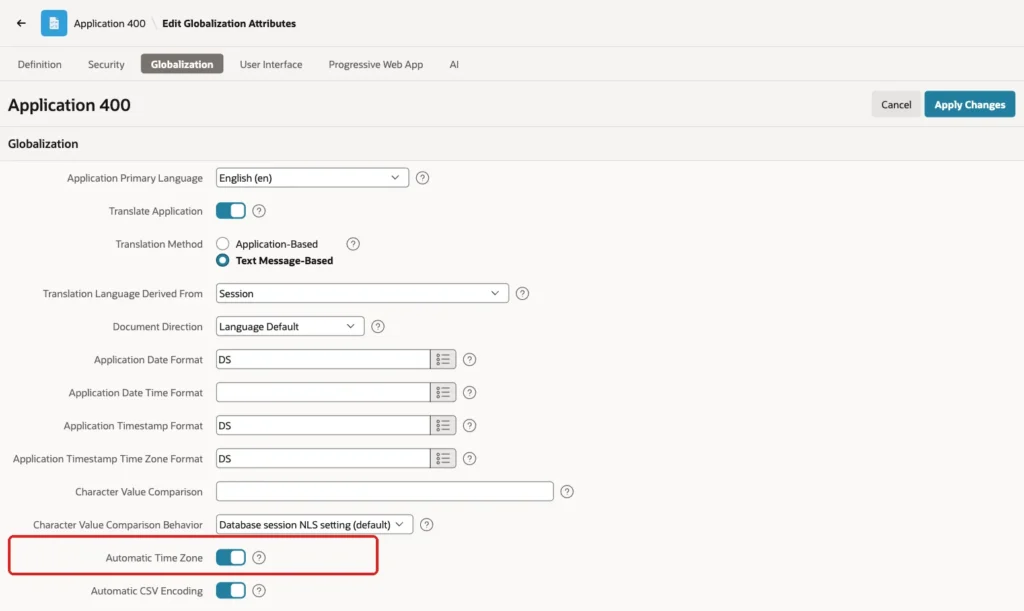Click into Timestamp Time Zone Format field

[323, 458]
